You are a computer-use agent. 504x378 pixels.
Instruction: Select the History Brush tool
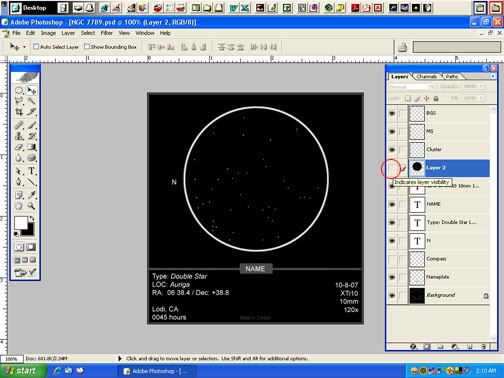(31, 136)
